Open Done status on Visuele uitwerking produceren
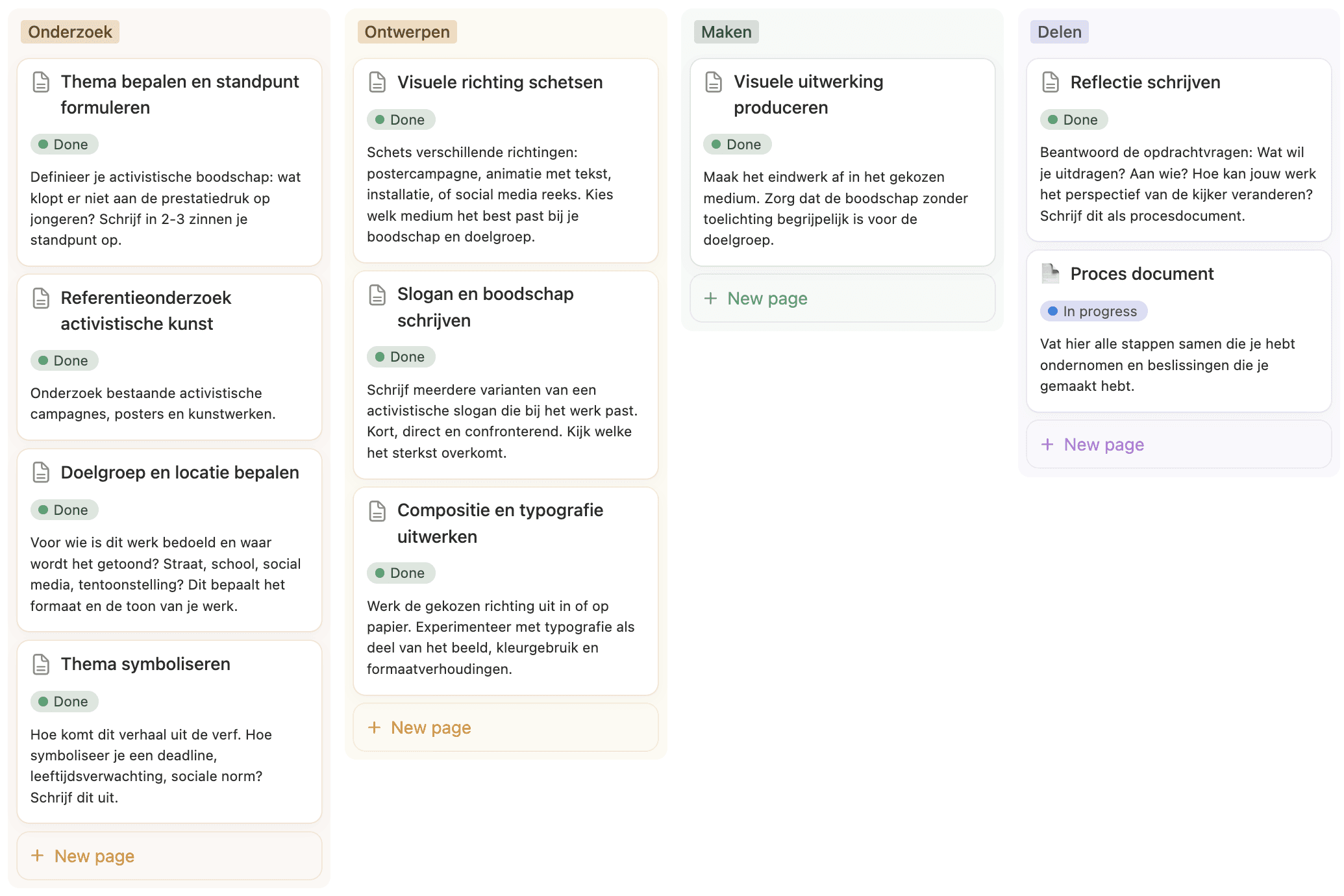1344x896 pixels. click(737, 144)
